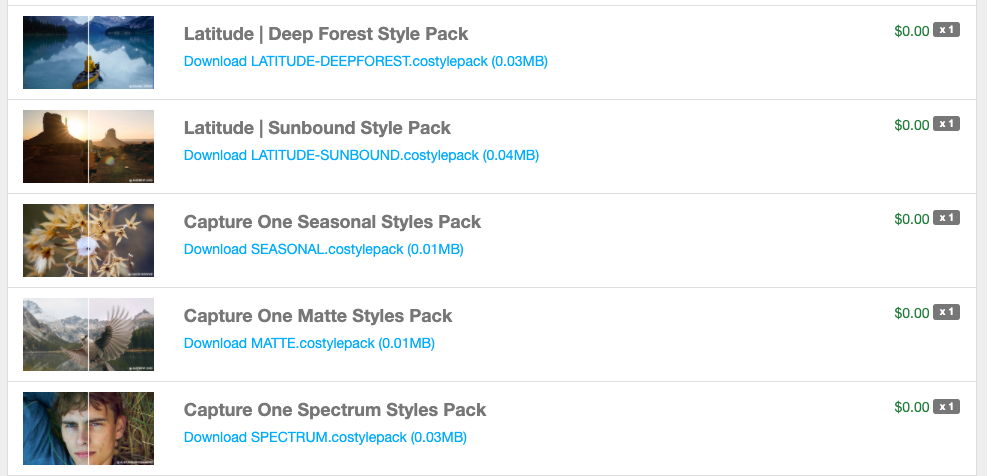The image size is (987, 476).
Task: Download SPECTRUM.costylepack file
Action: tap(325, 438)
